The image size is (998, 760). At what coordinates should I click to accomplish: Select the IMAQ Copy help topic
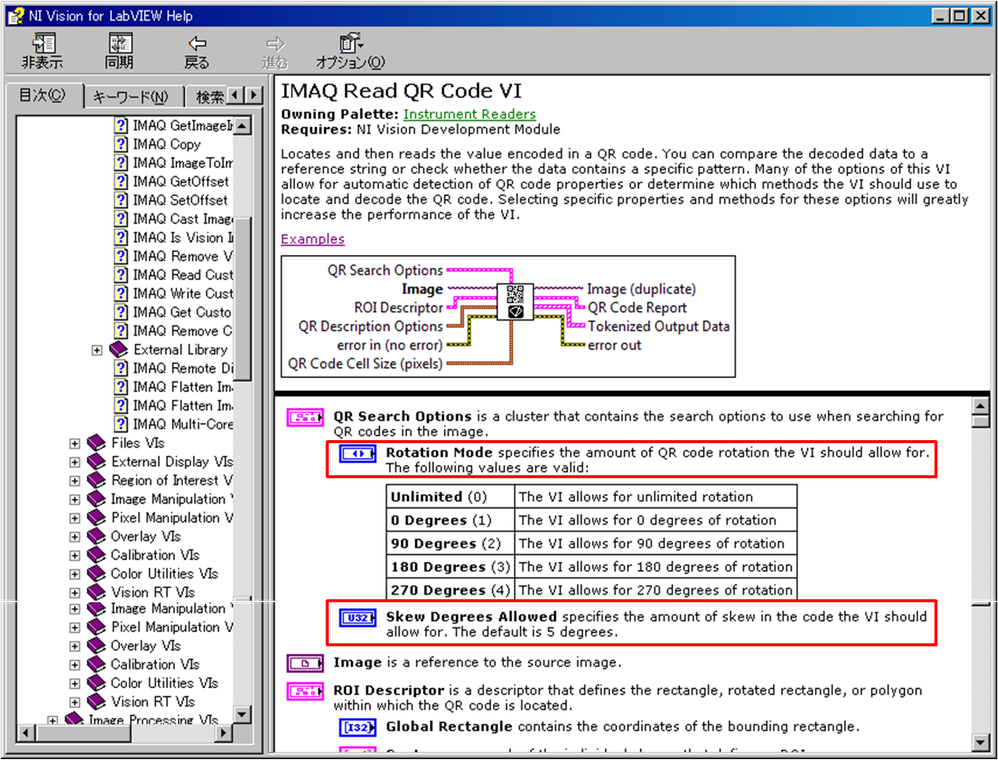pos(167,144)
